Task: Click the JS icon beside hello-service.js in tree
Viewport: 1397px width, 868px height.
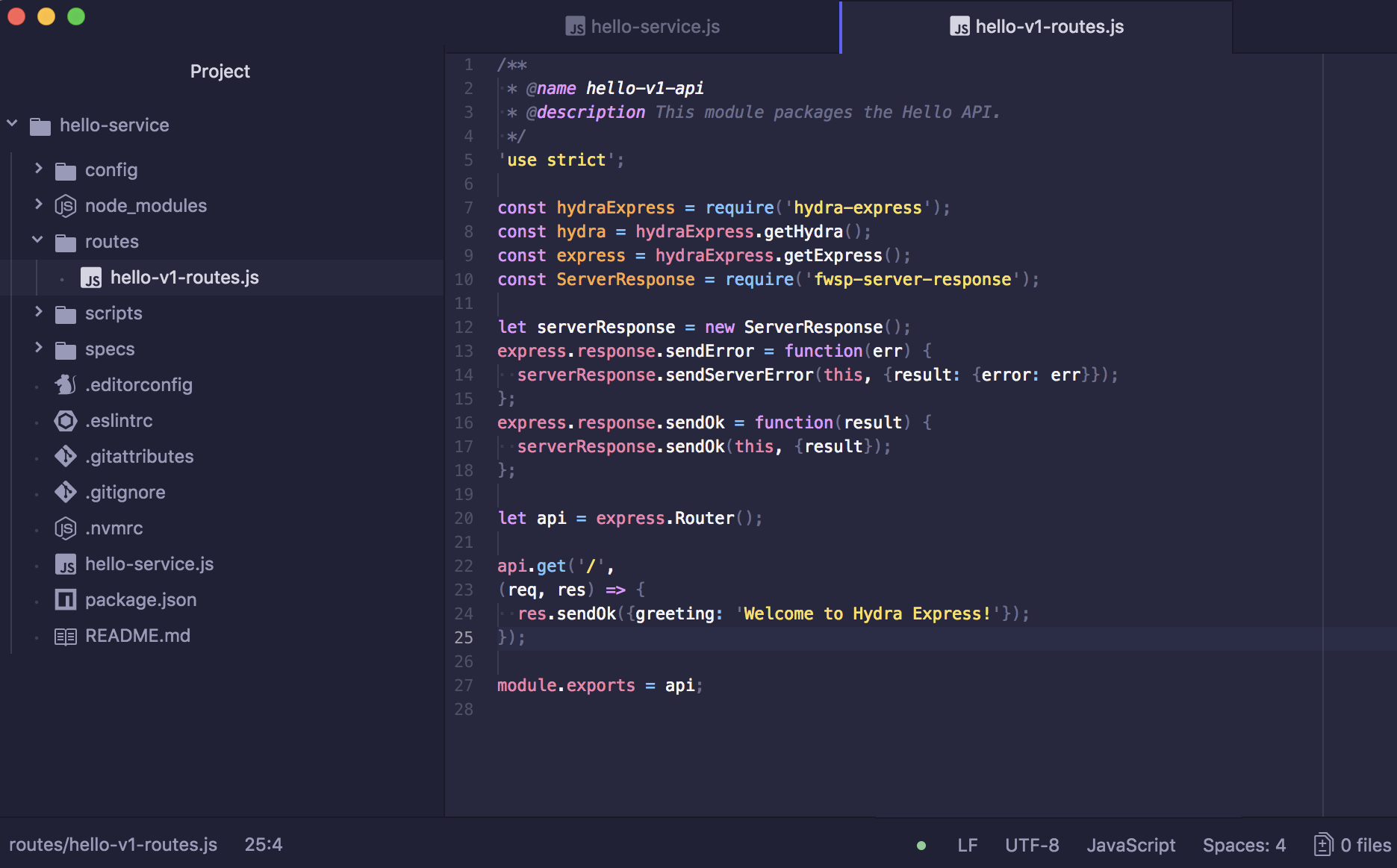Action: (x=66, y=565)
